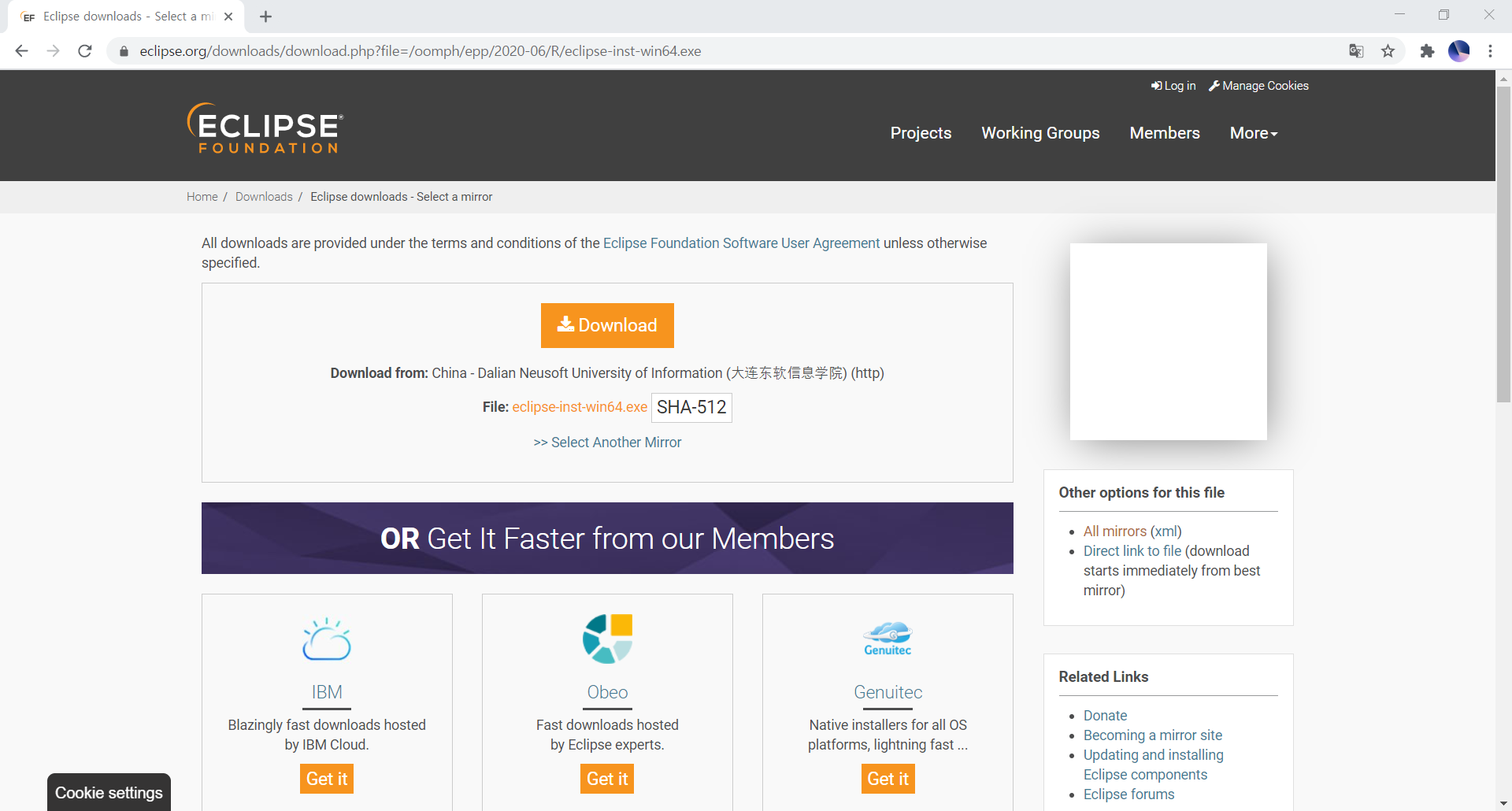
Task: Click the Genuitec logo icon
Action: 888,639
